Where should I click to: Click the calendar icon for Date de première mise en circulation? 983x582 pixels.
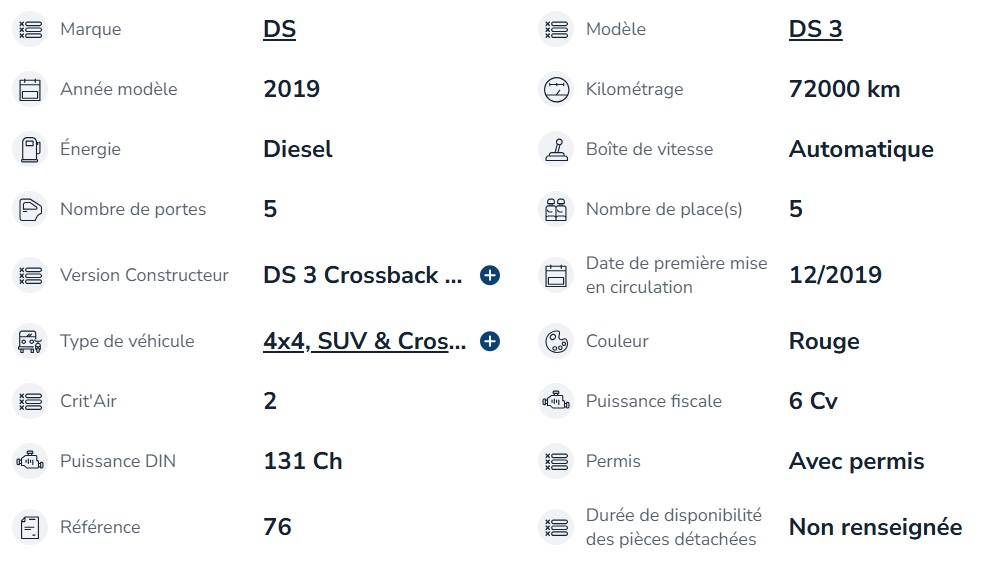pyautogui.click(x=555, y=275)
